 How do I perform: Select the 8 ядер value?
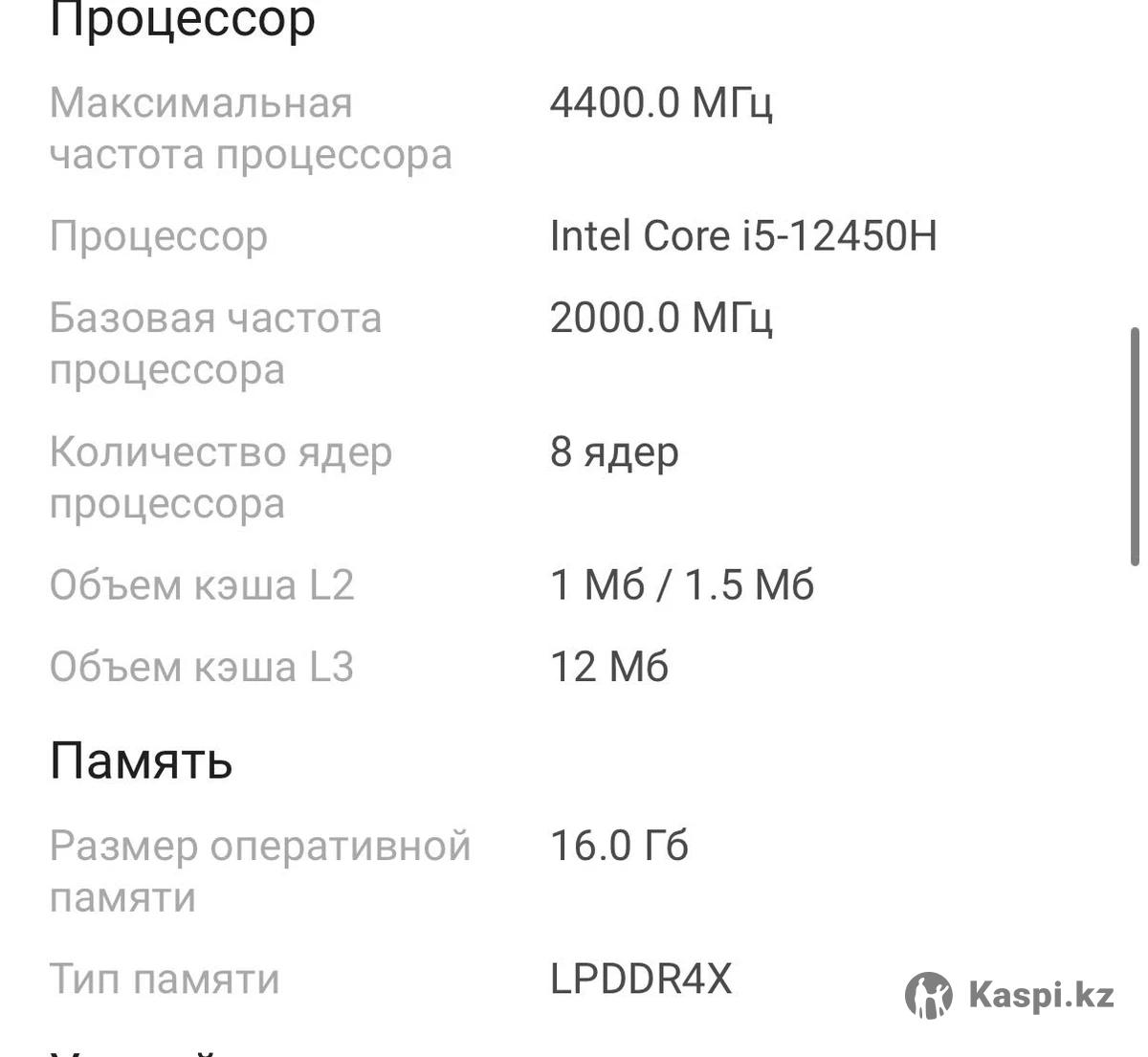pos(614,451)
